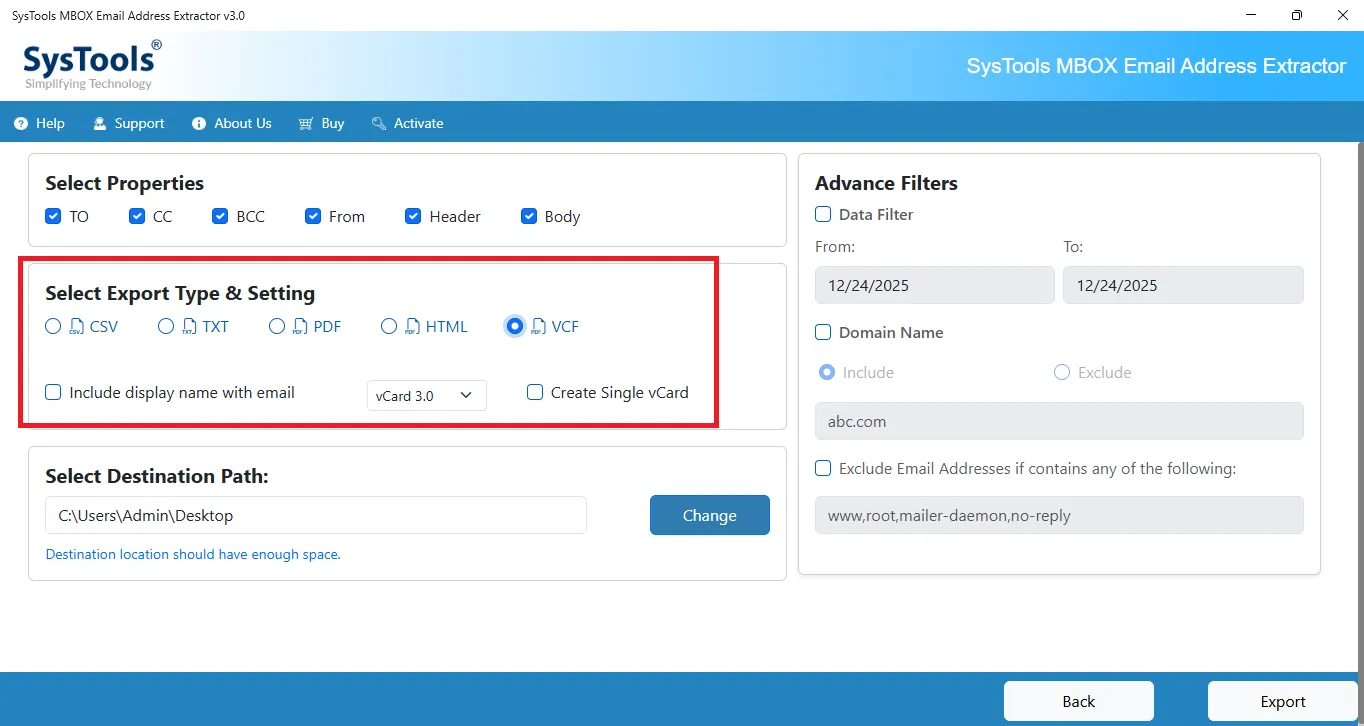The width and height of the screenshot is (1364, 726).
Task: Click the abc.com domain name field
Action: point(1059,421)
